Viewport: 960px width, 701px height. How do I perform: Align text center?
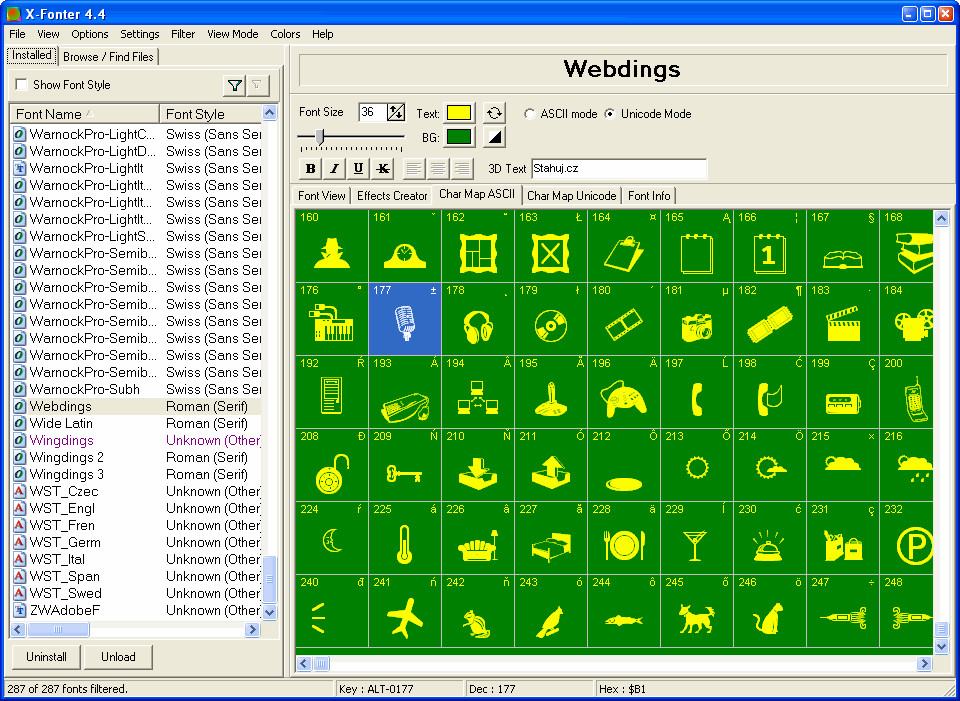point(438,168)
